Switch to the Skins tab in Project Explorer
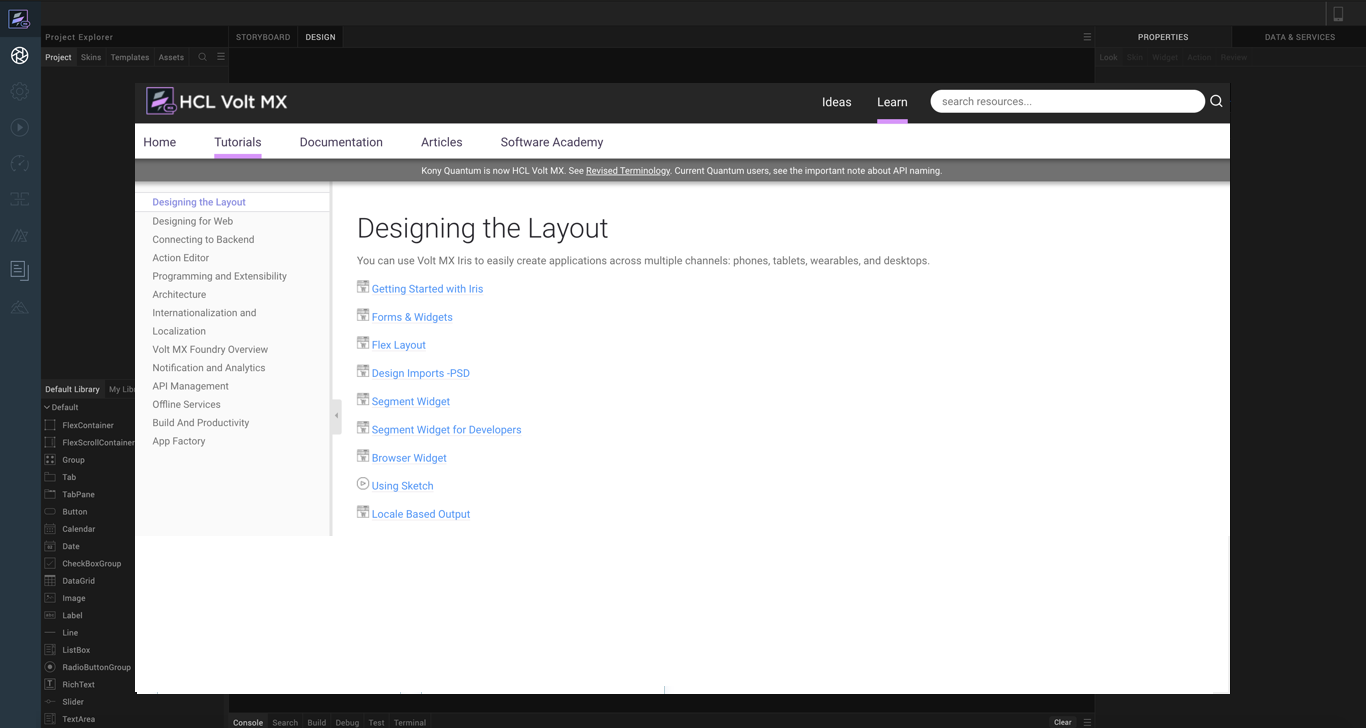1366x728 pixels. (x=91, y=57)
